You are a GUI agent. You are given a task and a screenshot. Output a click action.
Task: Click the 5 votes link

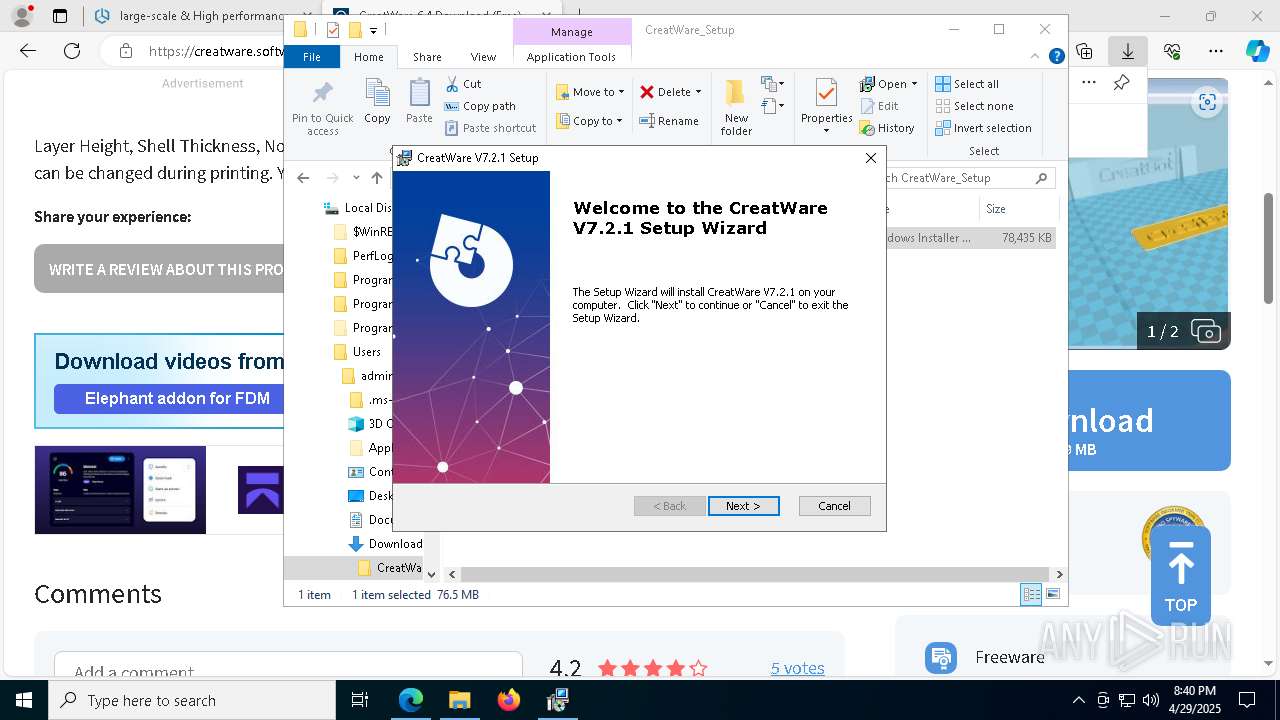point(797,668)
